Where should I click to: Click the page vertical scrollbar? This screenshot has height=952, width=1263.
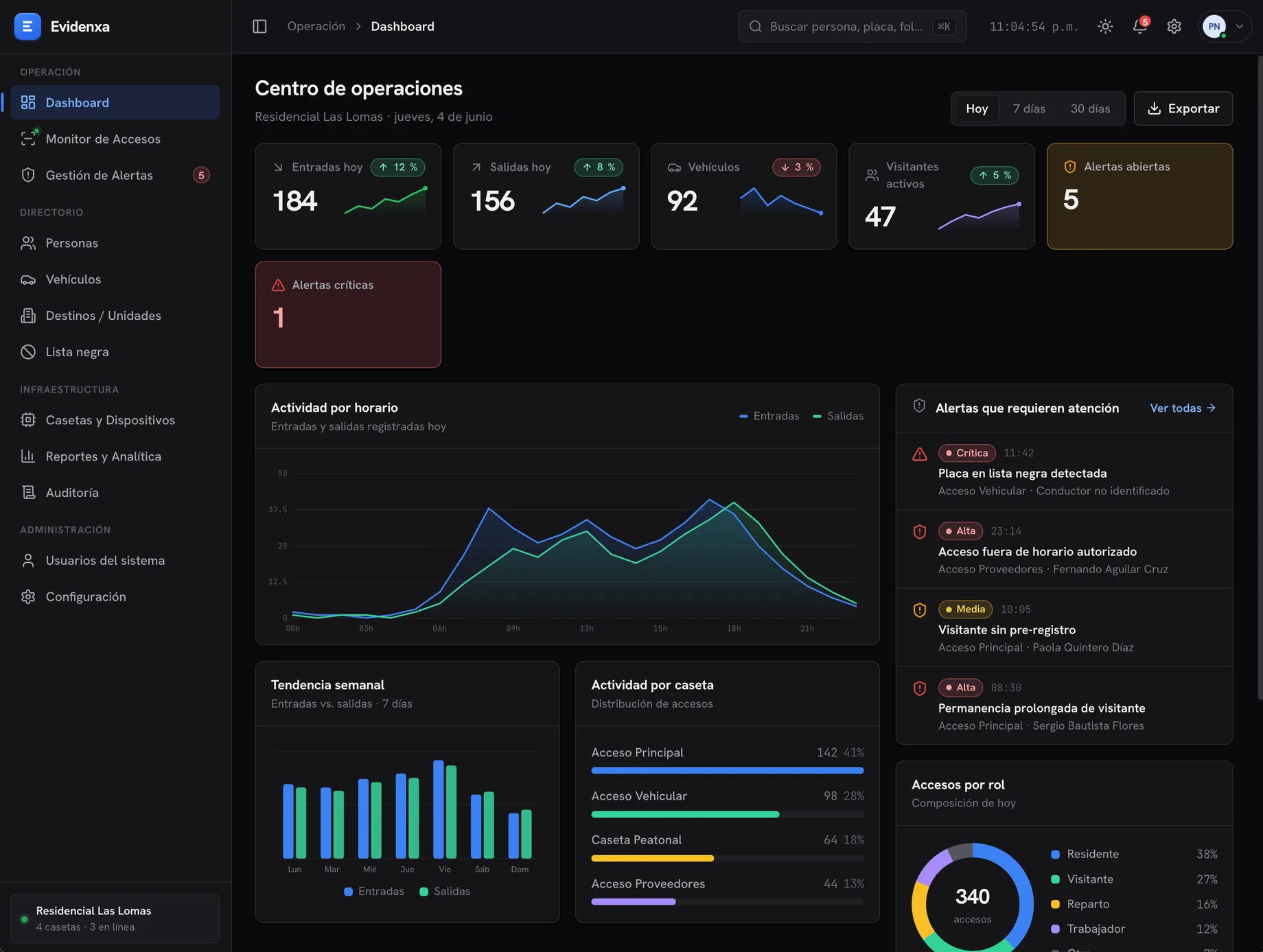coord(1260,378)
